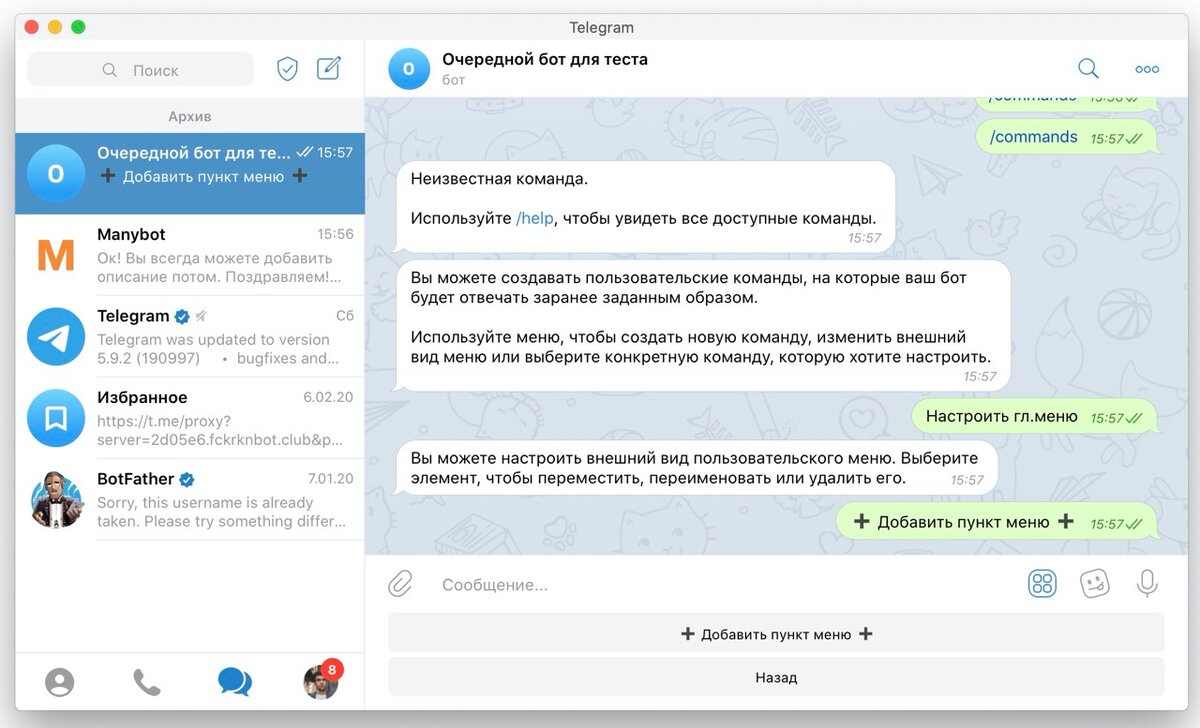Open the three-dot chat options menu
Image resolution: width=1200 pixels, height=728 pixels.
[1146, 69]
